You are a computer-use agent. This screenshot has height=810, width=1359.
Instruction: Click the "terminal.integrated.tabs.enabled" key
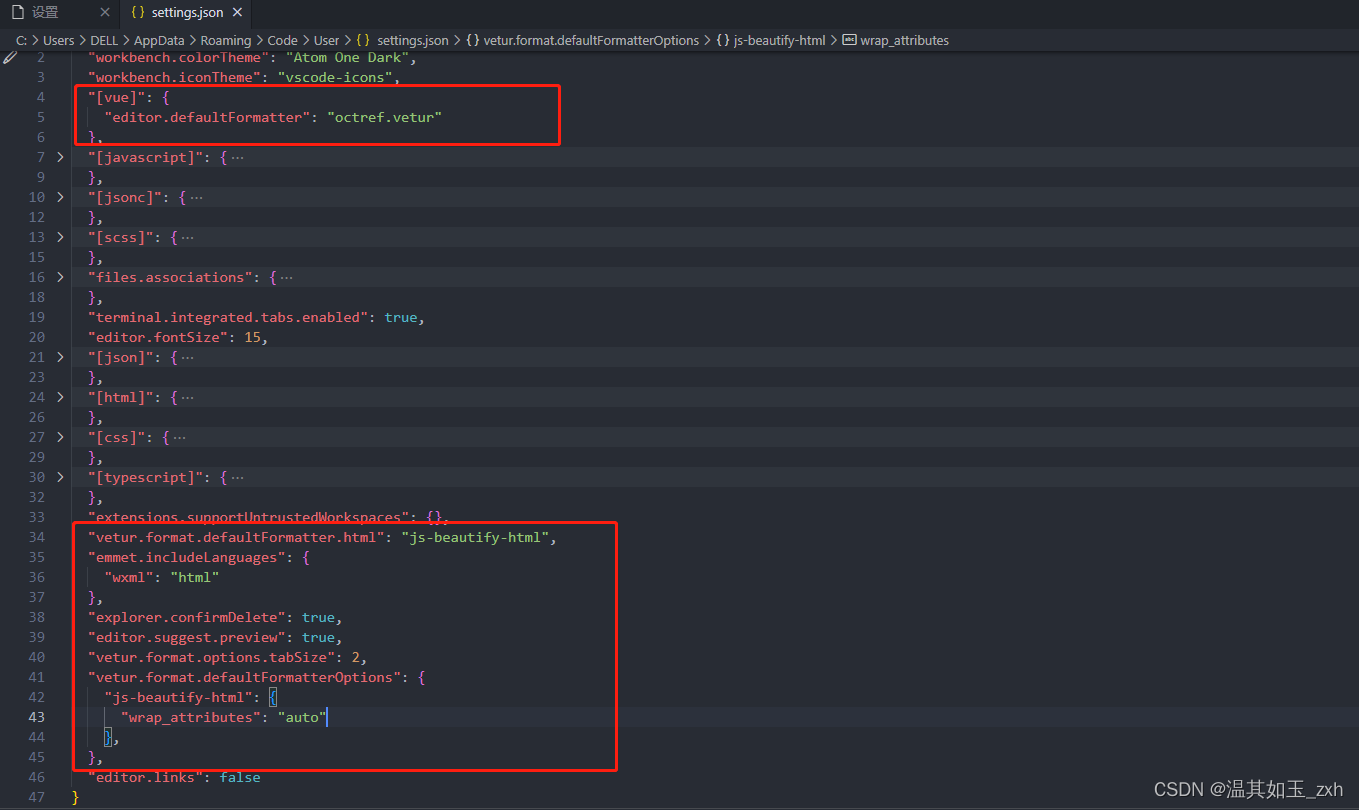click(x=228, y=317)
